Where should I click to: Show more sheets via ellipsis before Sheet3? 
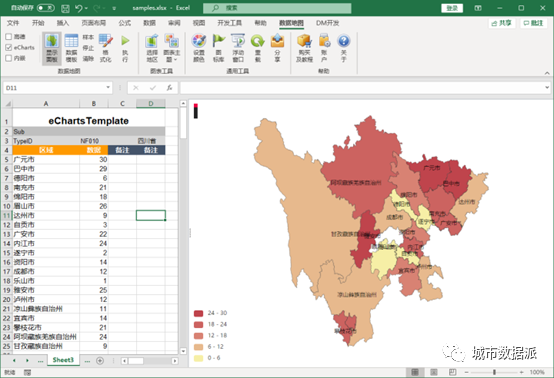point(41,361)
